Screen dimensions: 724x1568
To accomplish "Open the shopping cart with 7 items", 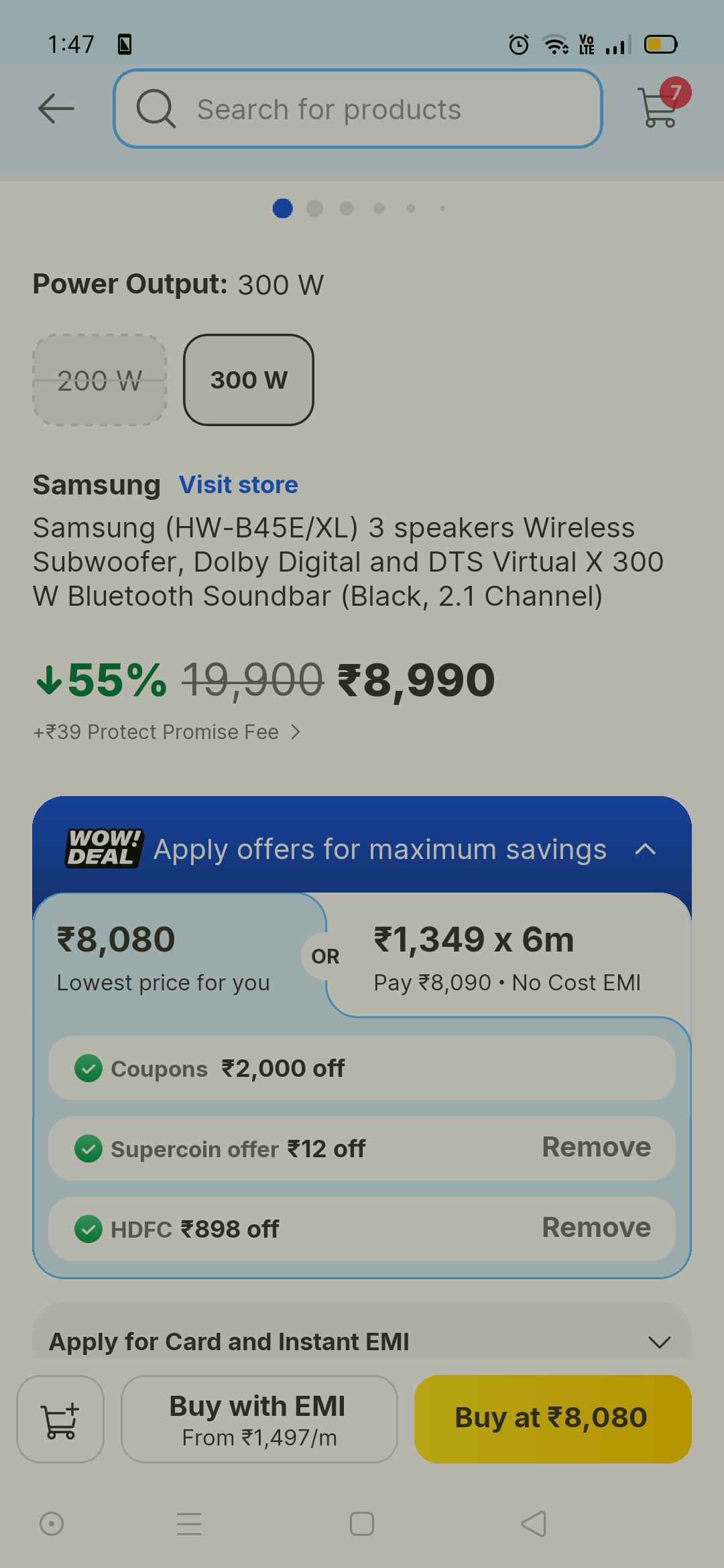I will (659, 111).
